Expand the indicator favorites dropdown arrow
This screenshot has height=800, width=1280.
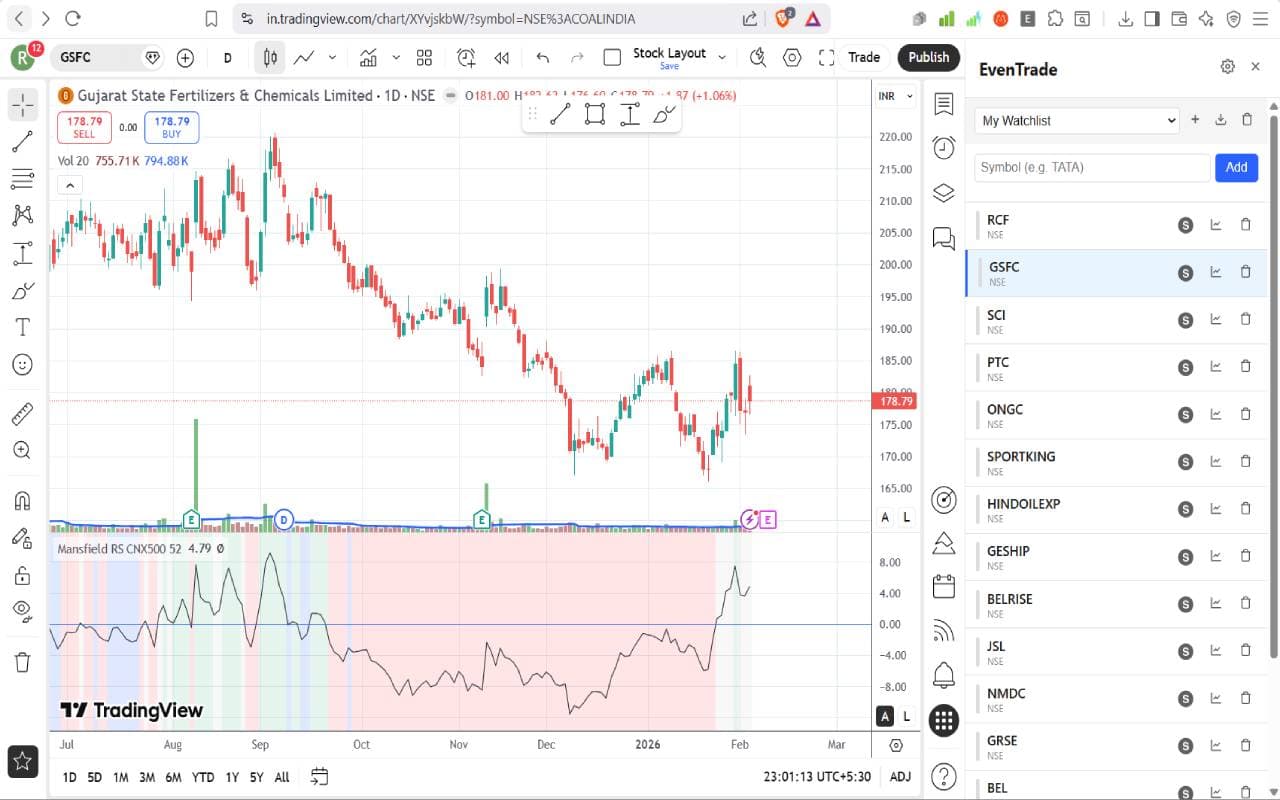click(x=396, y=58)
